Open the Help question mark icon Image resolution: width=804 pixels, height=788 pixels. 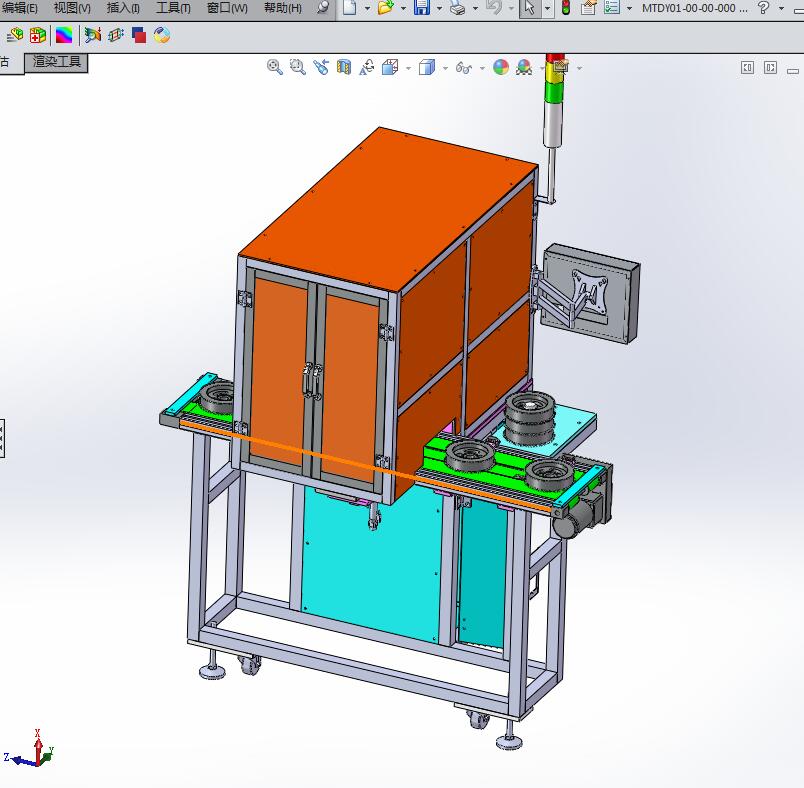click(x=763, y=8)
